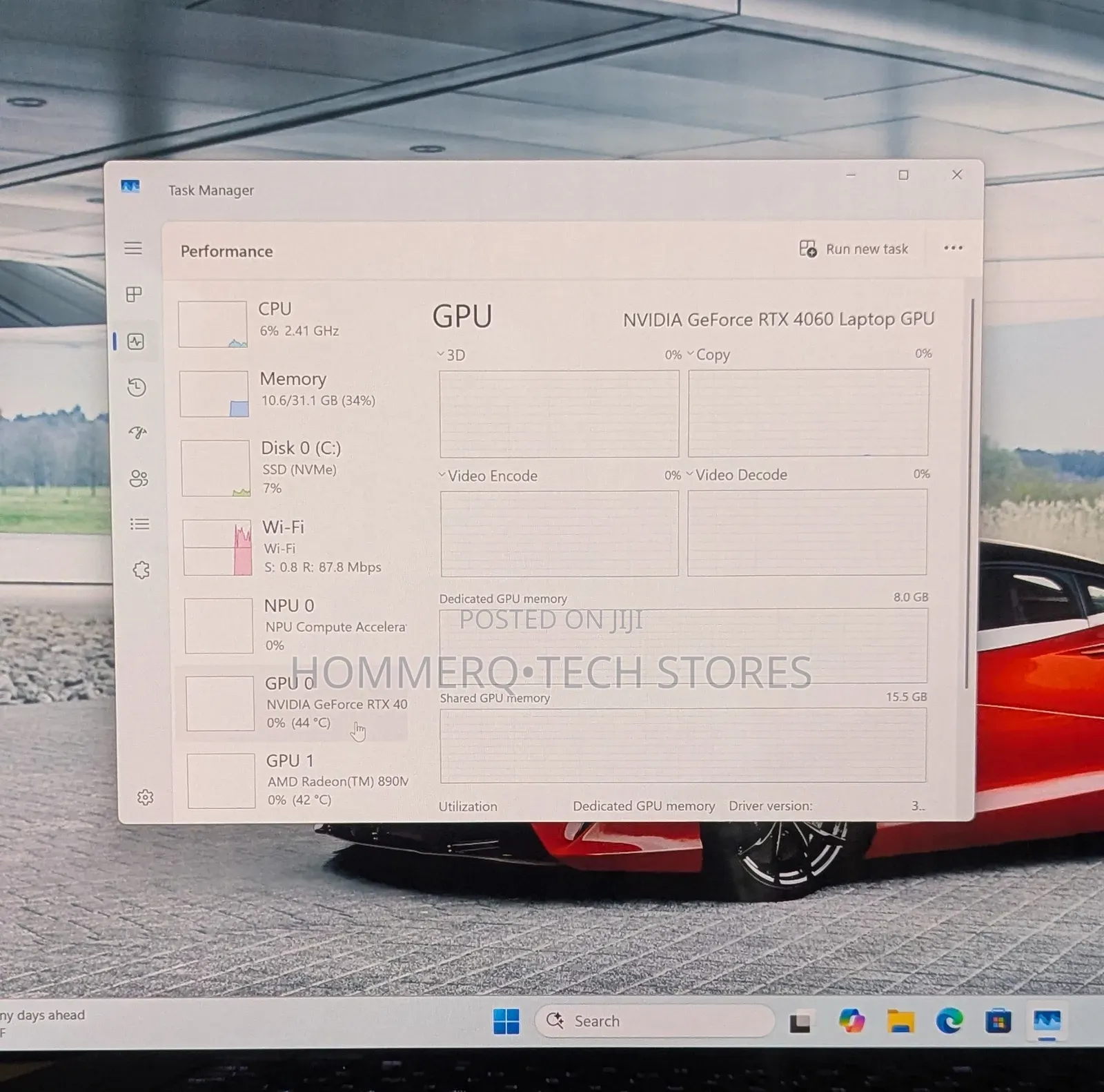The width and height of the screenshot is (1104, 1092).
Task: Click the Wi-Fi throughput thumbnail graph
Action: 217,547
